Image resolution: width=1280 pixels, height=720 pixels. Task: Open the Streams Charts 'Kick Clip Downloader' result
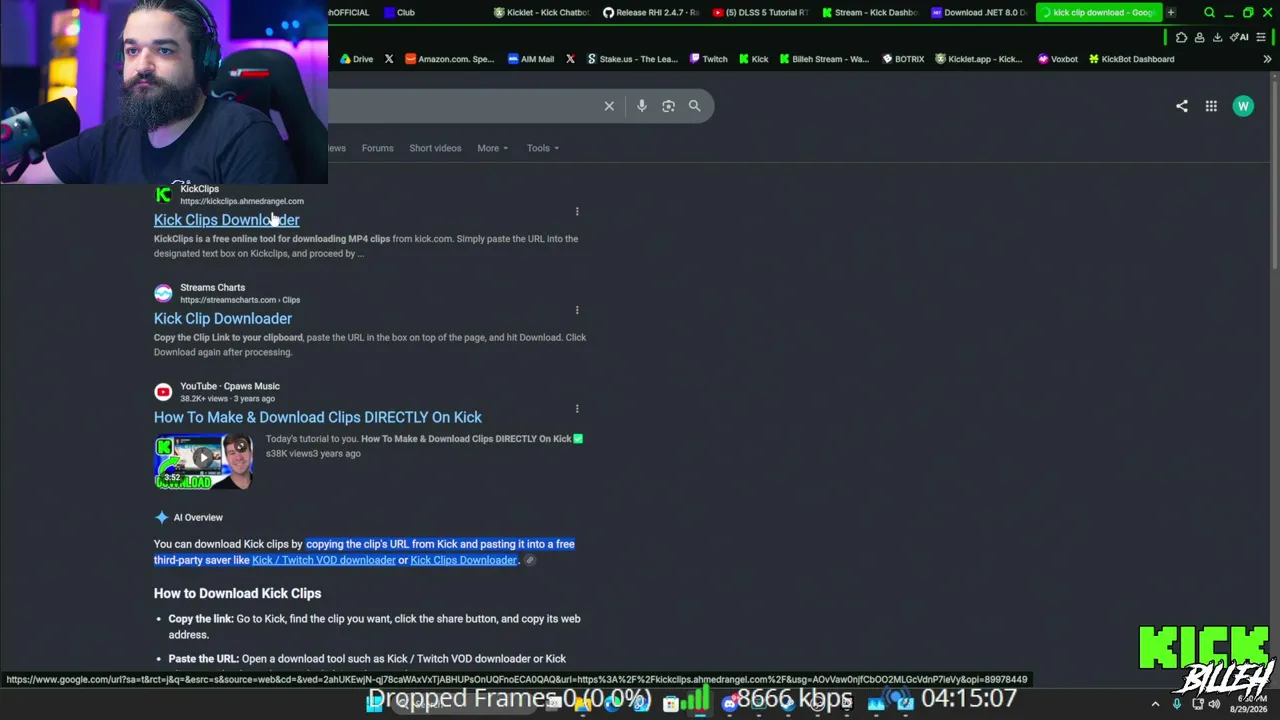coord(223,319)
